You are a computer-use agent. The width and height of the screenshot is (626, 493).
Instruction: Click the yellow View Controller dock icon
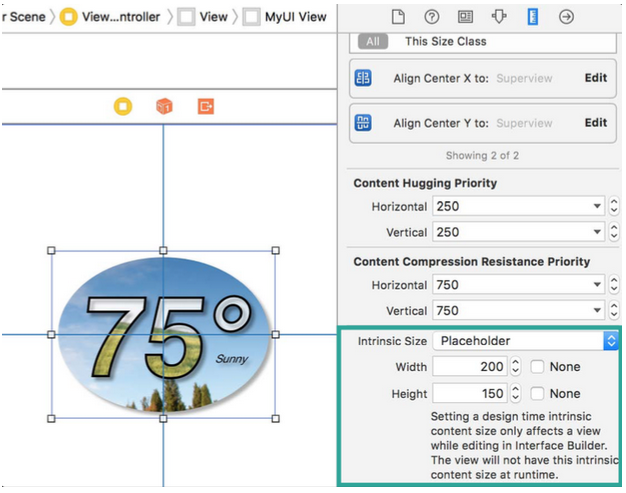123,107
